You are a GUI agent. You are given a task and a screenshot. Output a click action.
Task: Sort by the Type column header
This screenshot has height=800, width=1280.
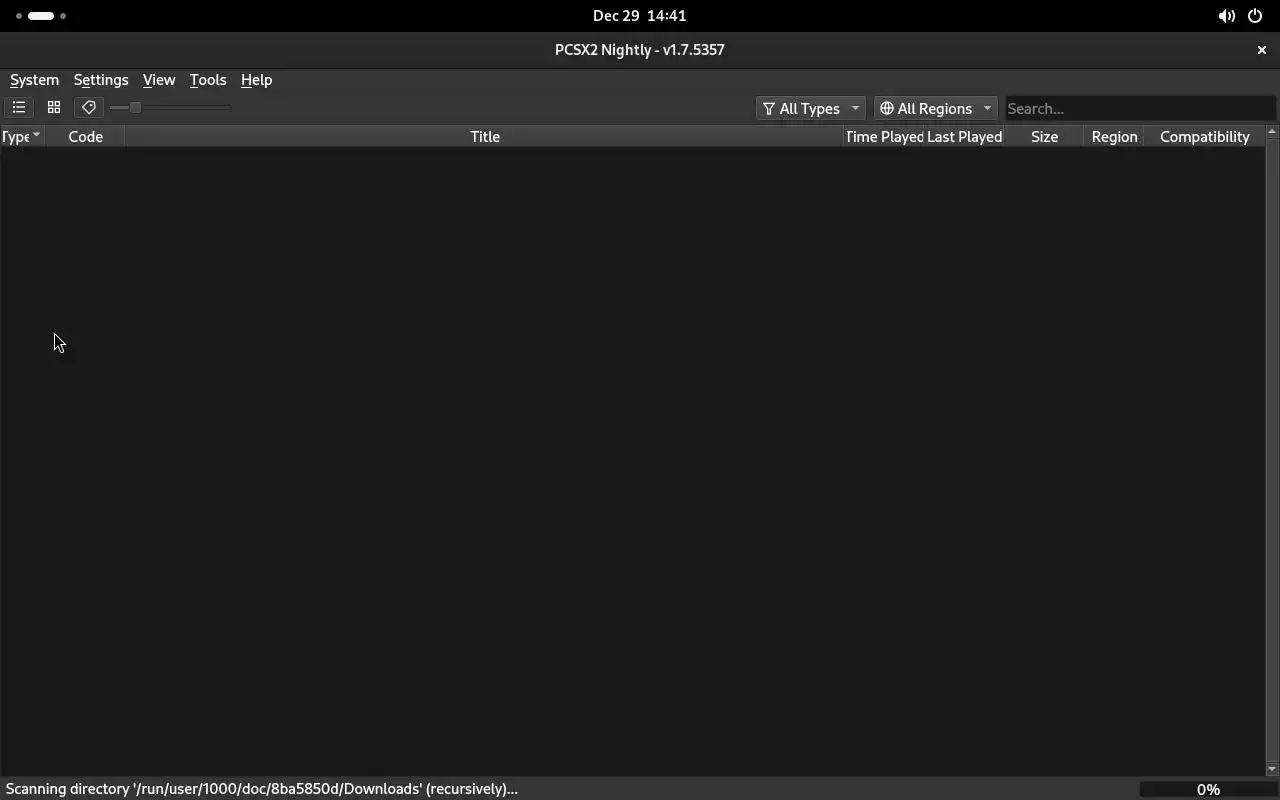tap(21, 137)
